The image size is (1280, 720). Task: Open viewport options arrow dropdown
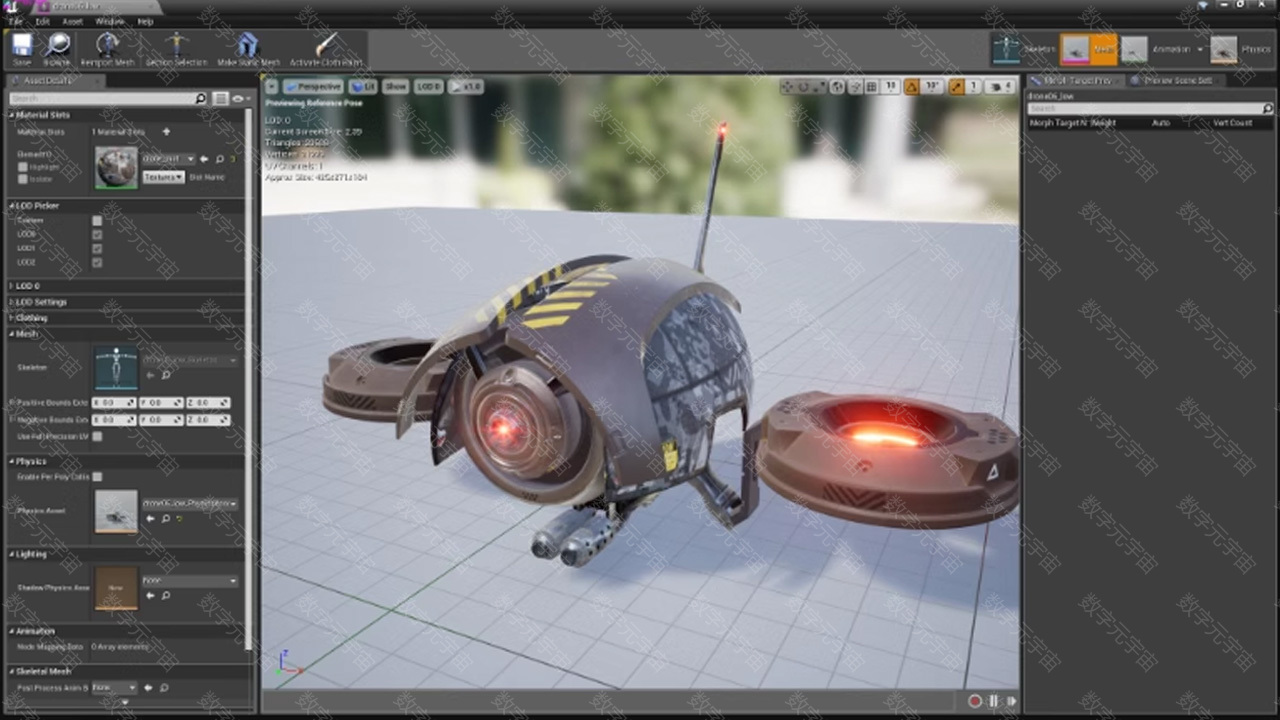coord(271,87)
